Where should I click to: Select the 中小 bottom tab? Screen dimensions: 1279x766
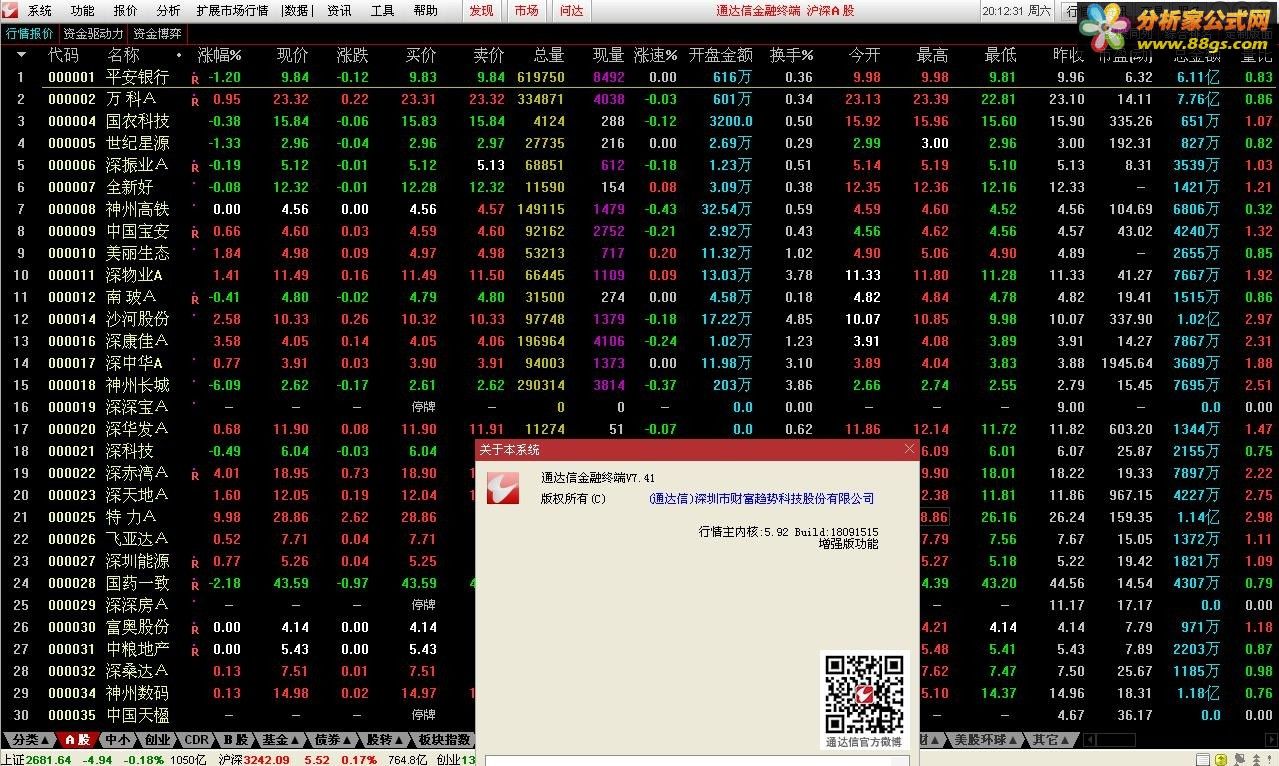click(x=117, y=740)
